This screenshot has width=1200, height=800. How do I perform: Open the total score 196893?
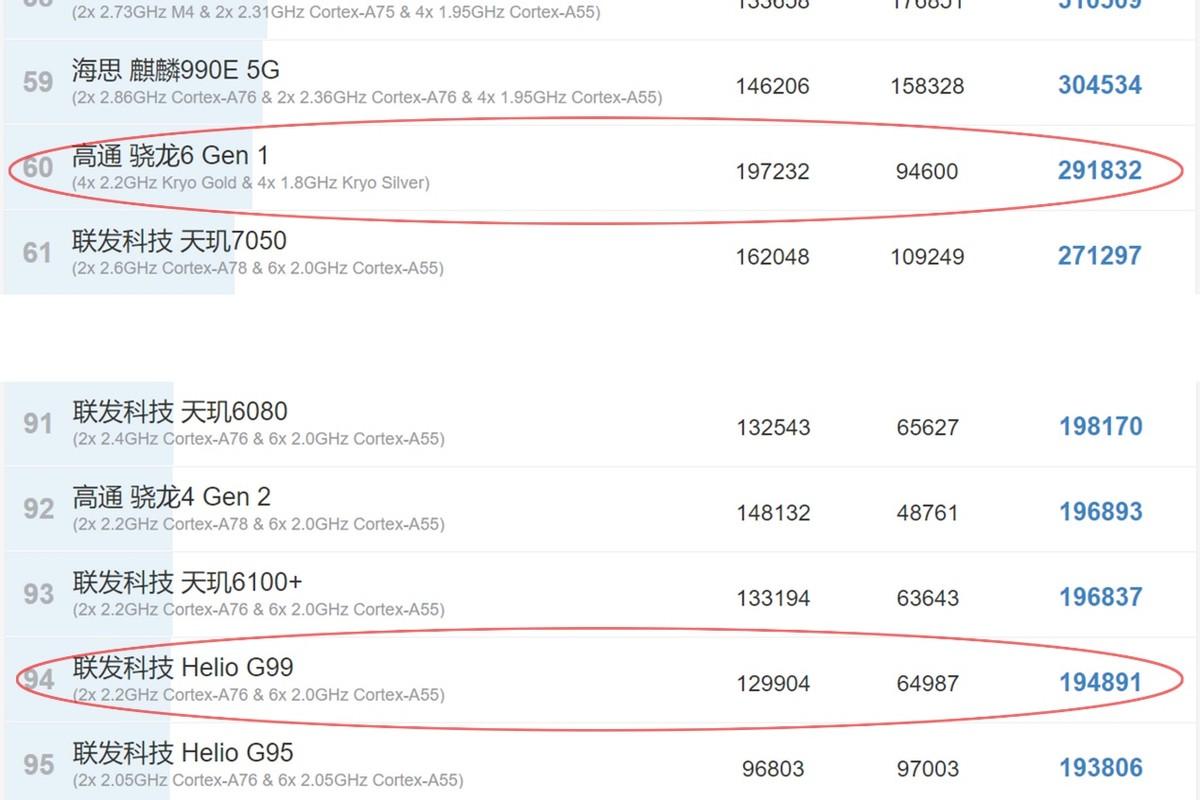pos(1100,512)
